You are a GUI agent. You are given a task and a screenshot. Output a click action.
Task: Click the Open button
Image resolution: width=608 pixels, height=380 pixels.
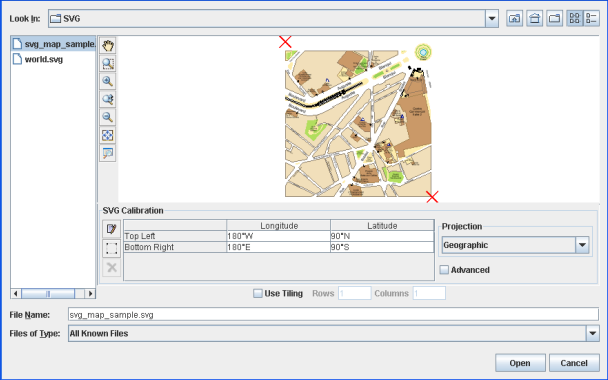(520, 363)
